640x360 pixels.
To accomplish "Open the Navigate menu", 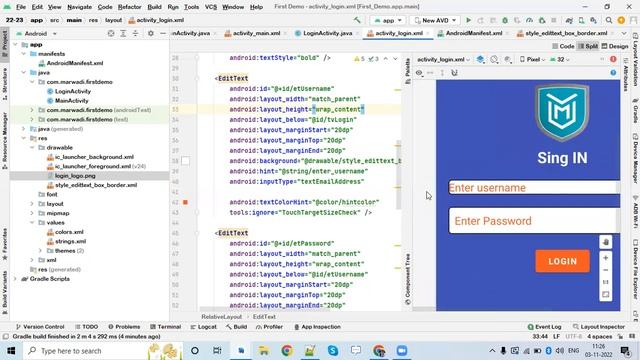I will [x=80, y=7].
